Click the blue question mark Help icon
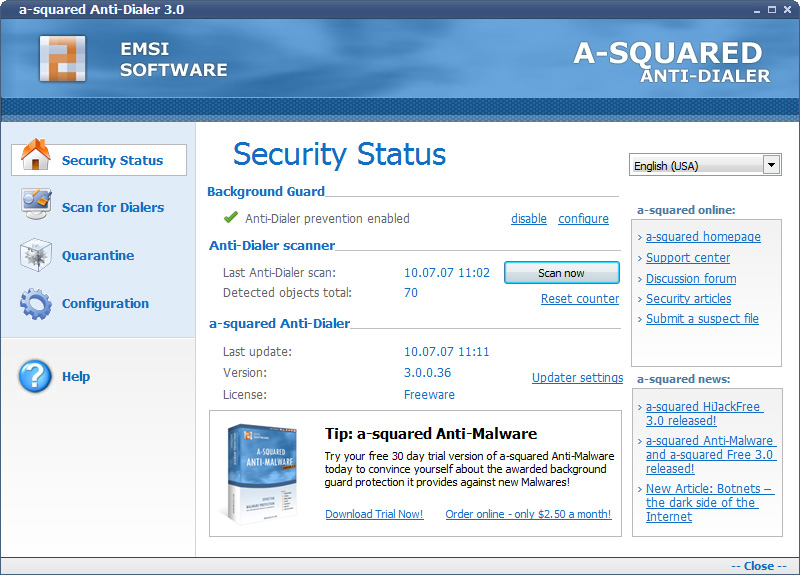The image size is (800, 575). click(x=35, y=376)
